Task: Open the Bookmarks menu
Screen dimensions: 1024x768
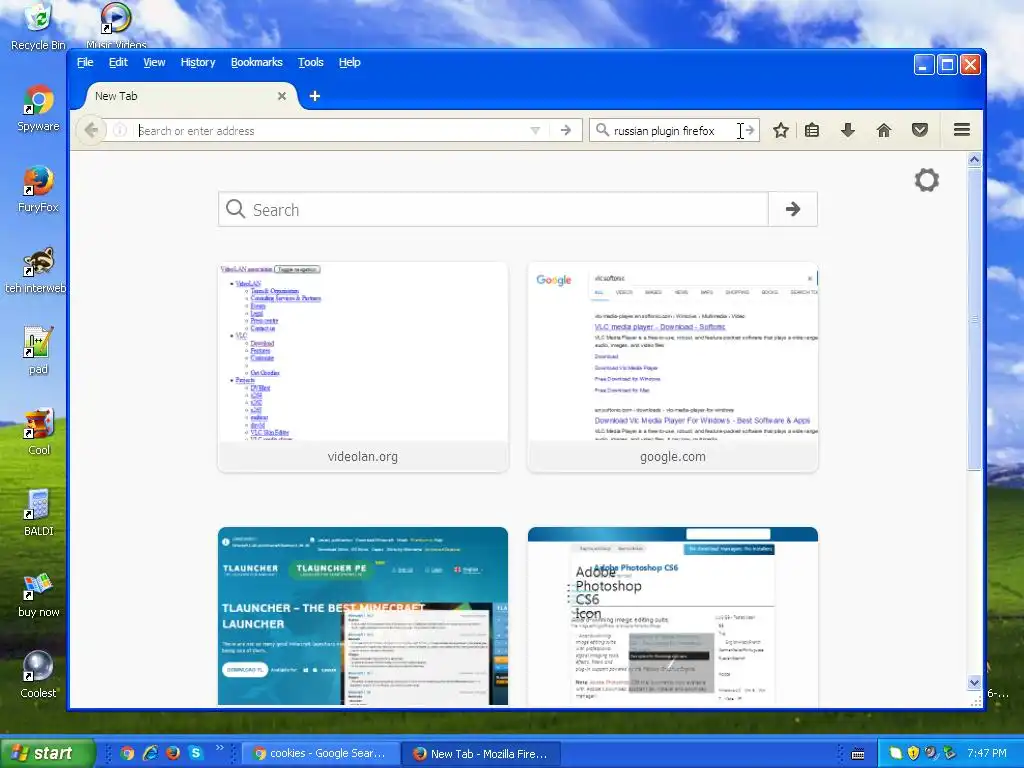Action: pos(257,62)
